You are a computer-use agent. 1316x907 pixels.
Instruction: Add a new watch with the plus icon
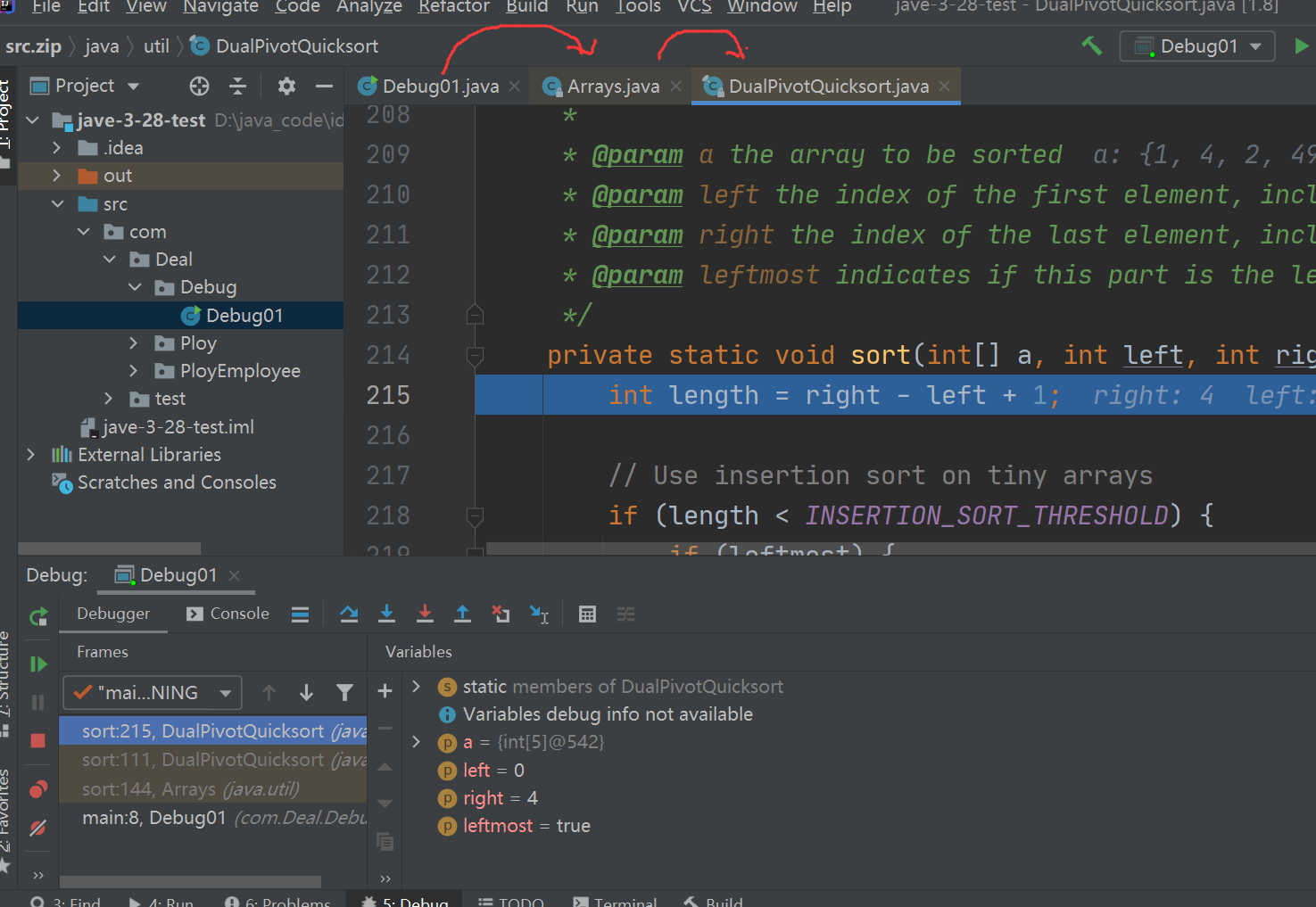point(385,690)
